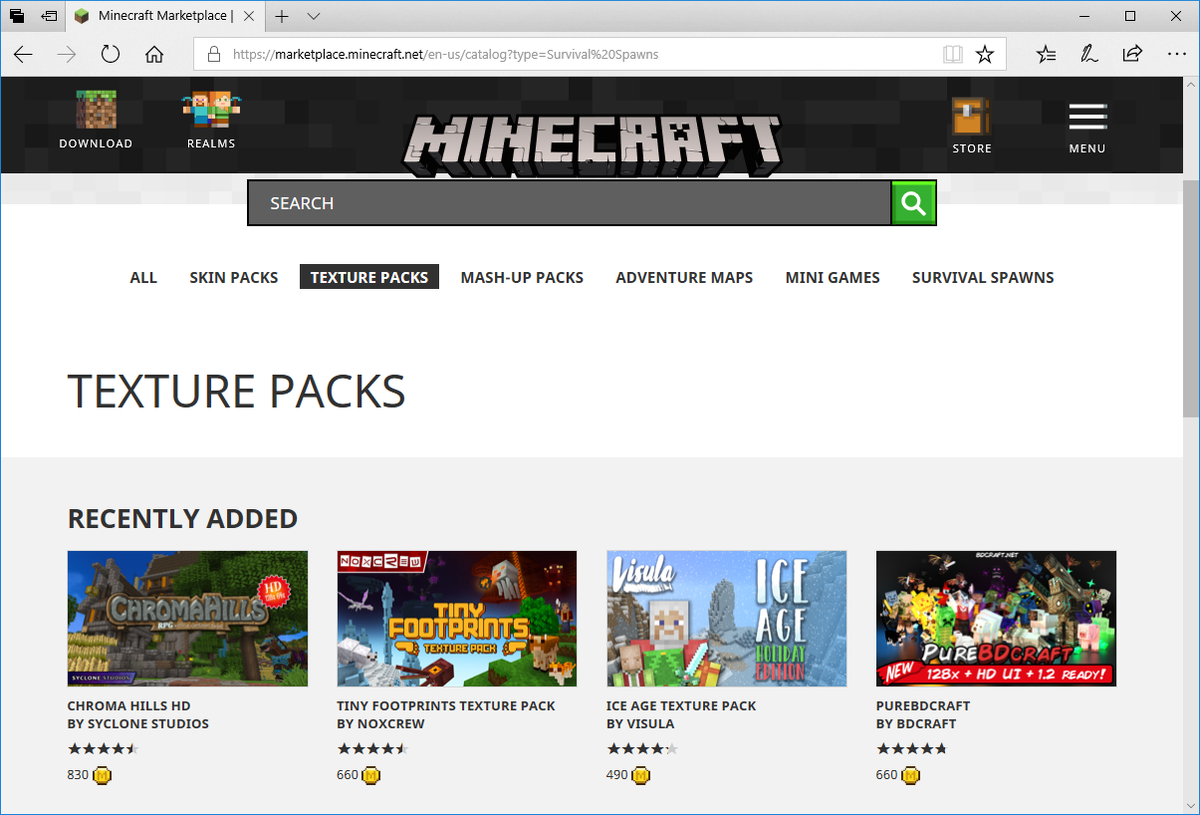The image size is (1200, 815).
Task: Open Tiny Footprints Texture Pack title link
Action: pos(446,706)
